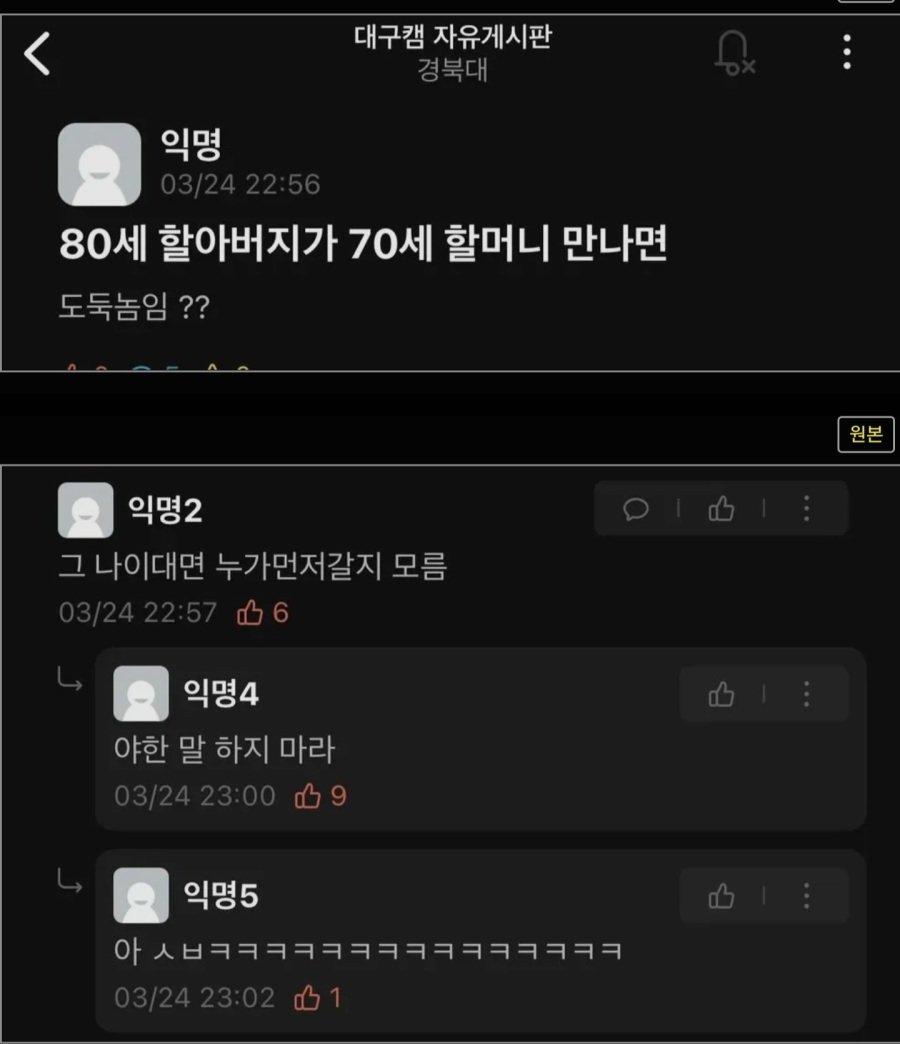900x1044 pixels.
Task: Click 익명5's profile avatar
Action: tap(141, 895)
